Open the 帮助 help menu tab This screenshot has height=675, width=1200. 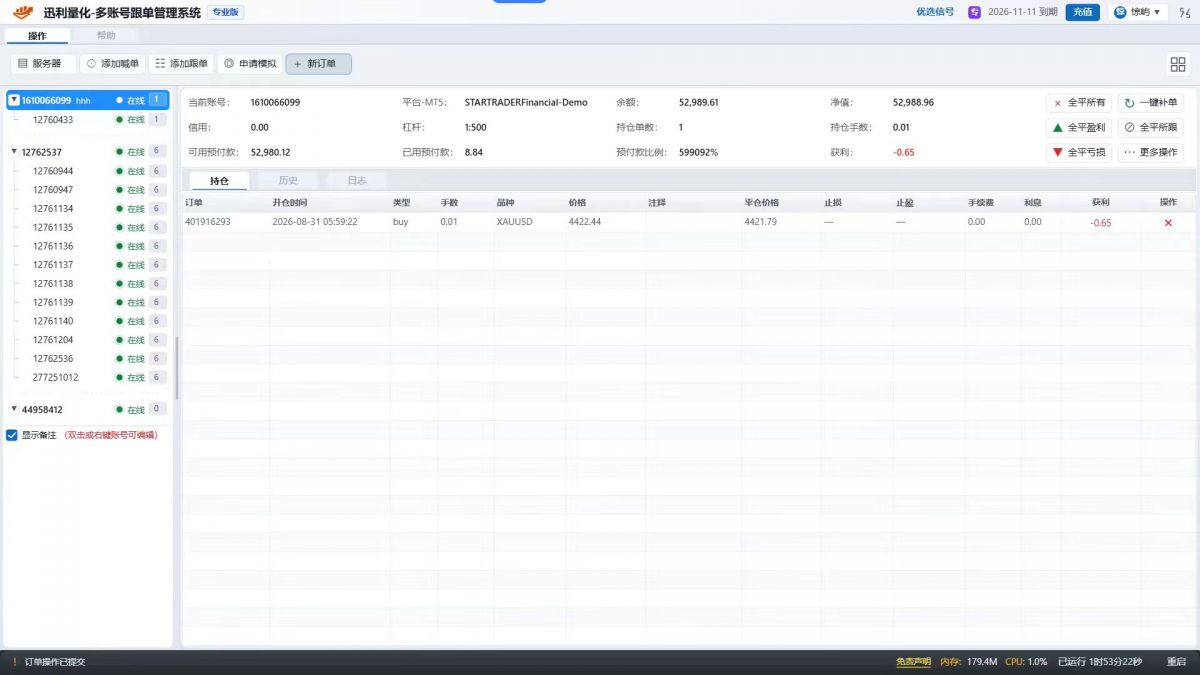pyautogui.click(x=106, y=35)
